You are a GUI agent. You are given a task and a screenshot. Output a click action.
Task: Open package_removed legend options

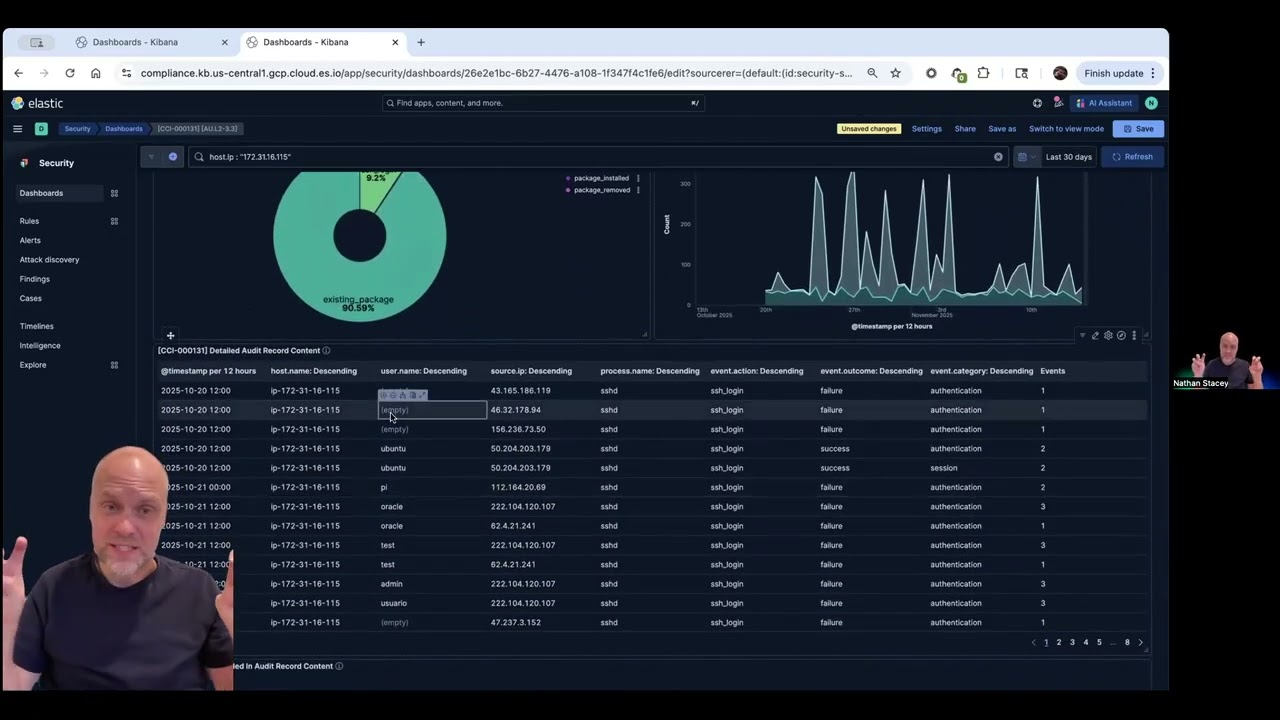638,190
